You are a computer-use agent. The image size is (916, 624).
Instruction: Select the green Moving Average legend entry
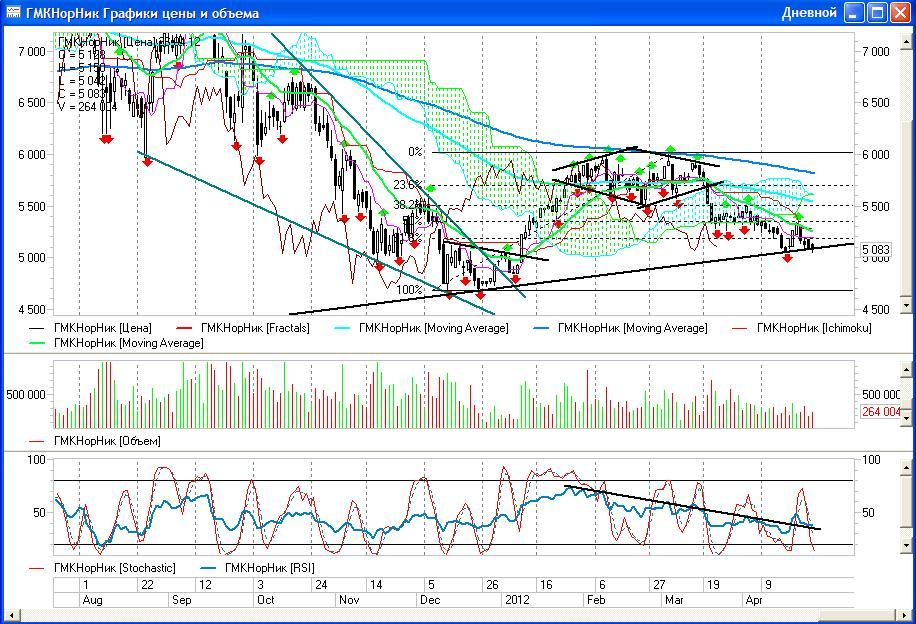116,343
